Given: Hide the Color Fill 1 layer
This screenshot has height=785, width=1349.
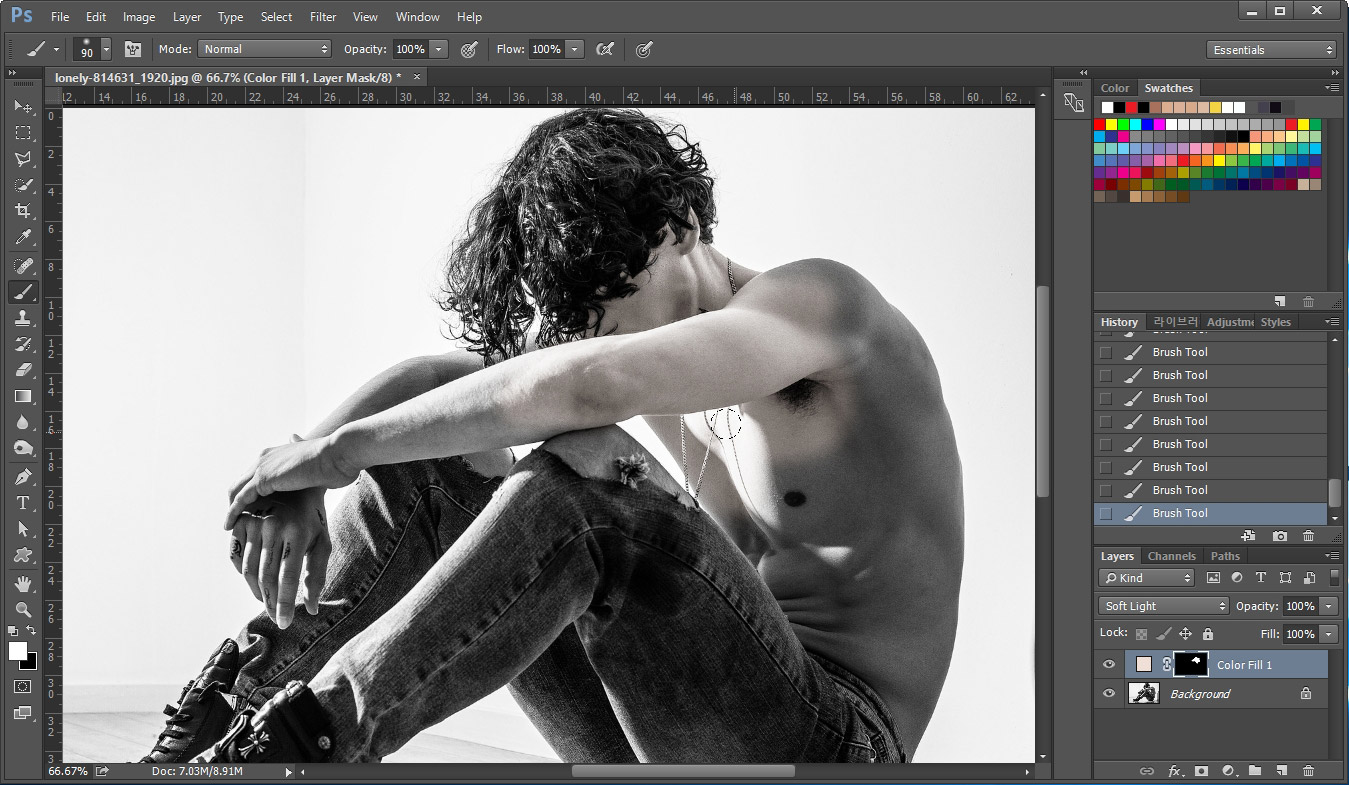Looking at the screenshot, I should (1109, 665).
